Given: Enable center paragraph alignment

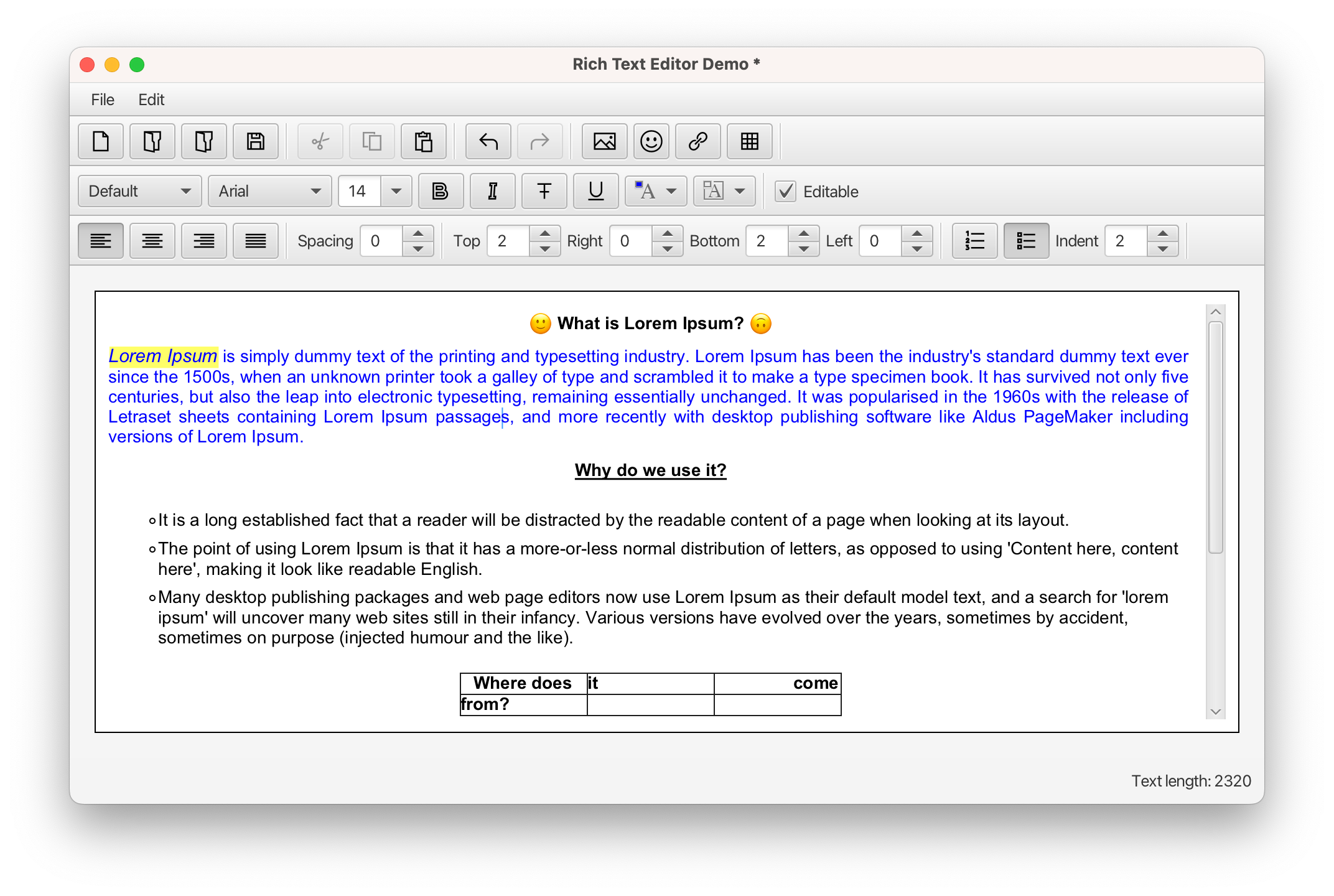Looking at the screenshot, I should (152, 241).
